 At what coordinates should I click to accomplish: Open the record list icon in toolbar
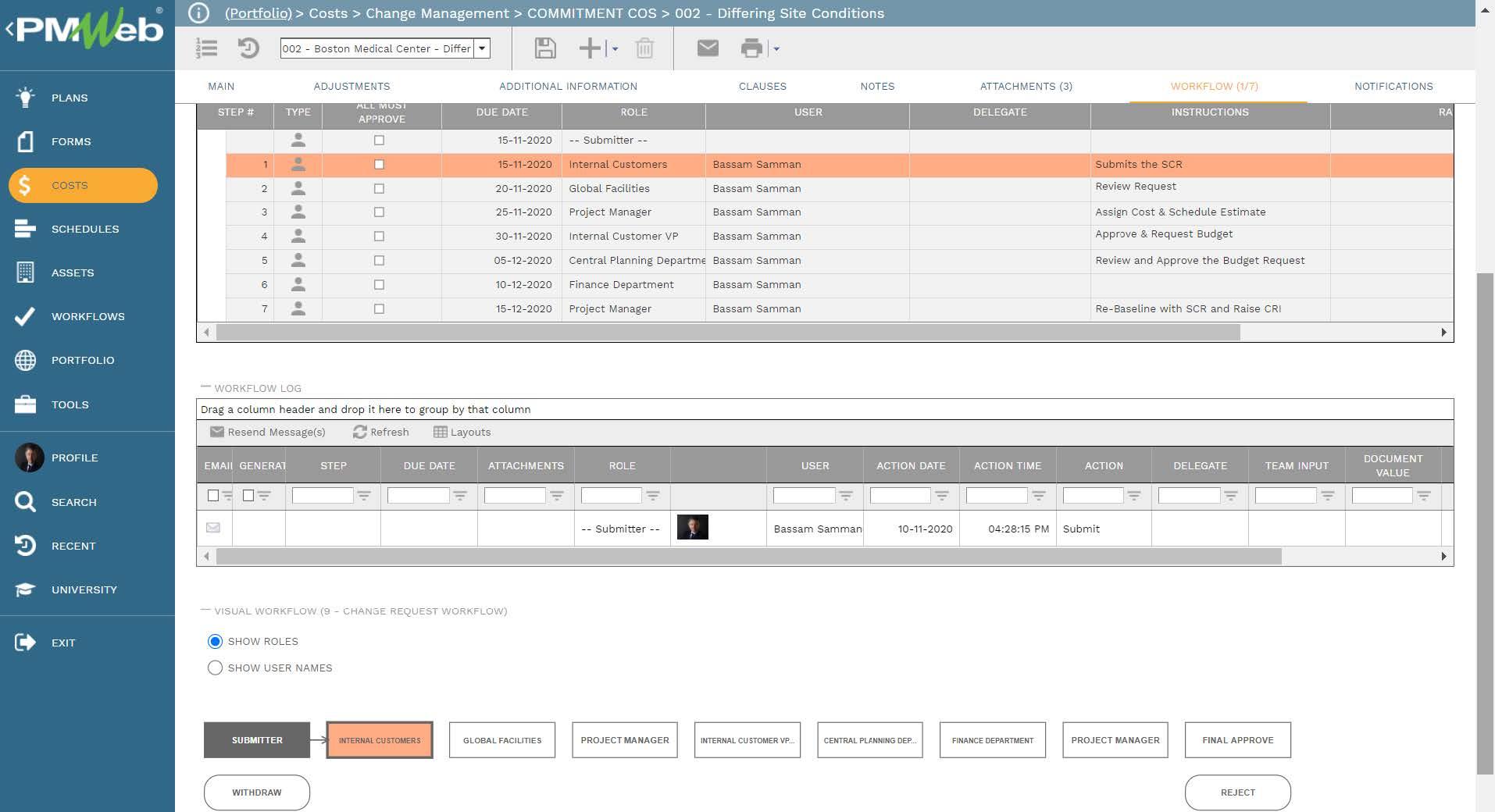207,48
